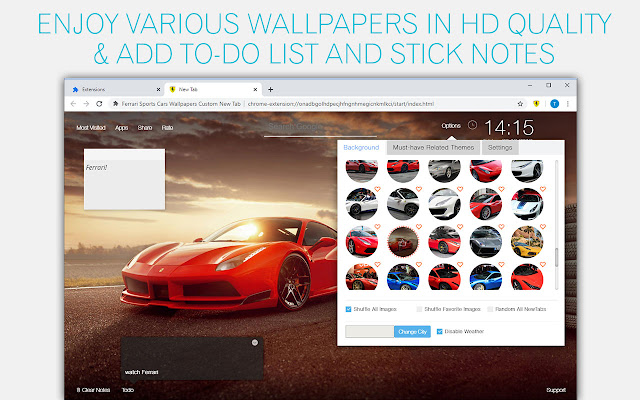Enable Random All NewTabs checkbox
The height and width of the screenshot is (400, 640).
pos(490,309)
